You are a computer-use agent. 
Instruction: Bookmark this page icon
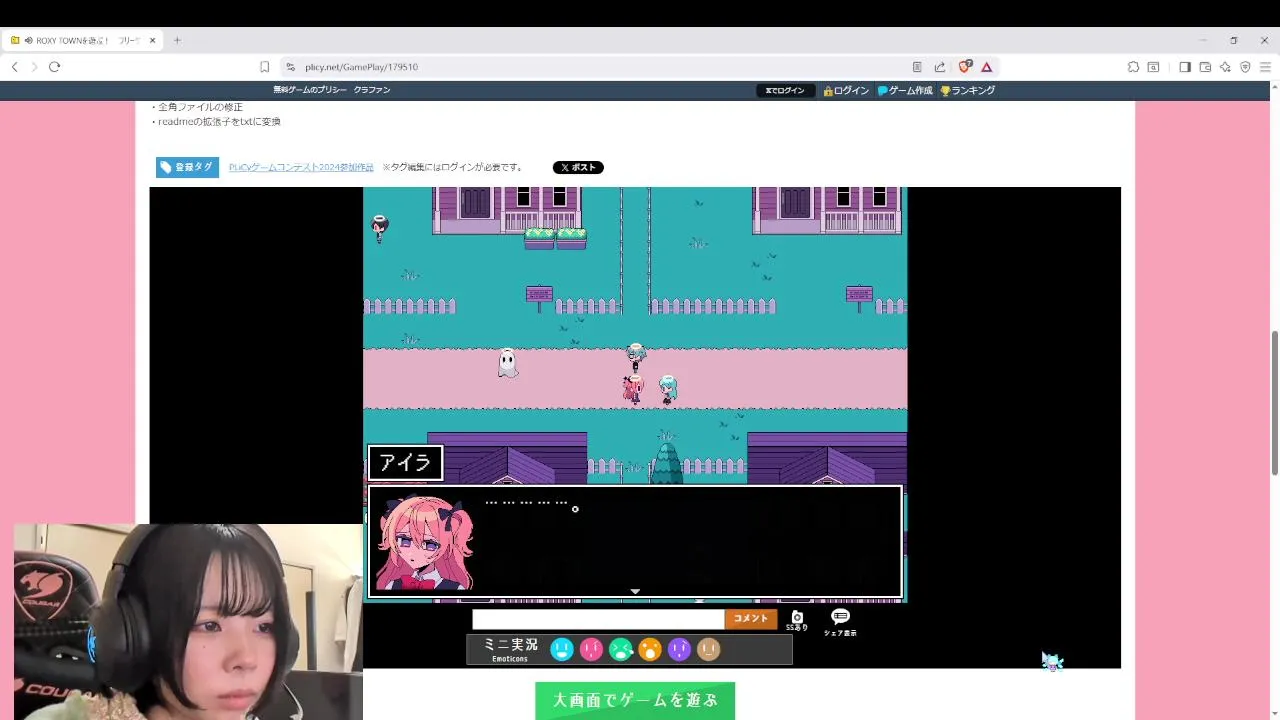click(264, 67)
